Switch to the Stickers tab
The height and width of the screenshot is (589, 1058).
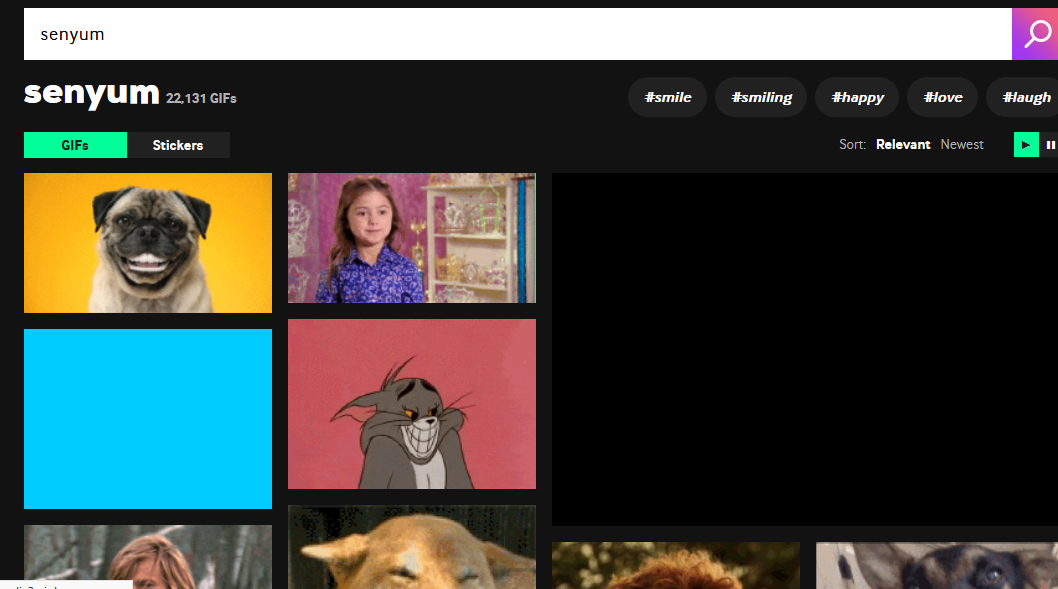(x=178, y=145)
